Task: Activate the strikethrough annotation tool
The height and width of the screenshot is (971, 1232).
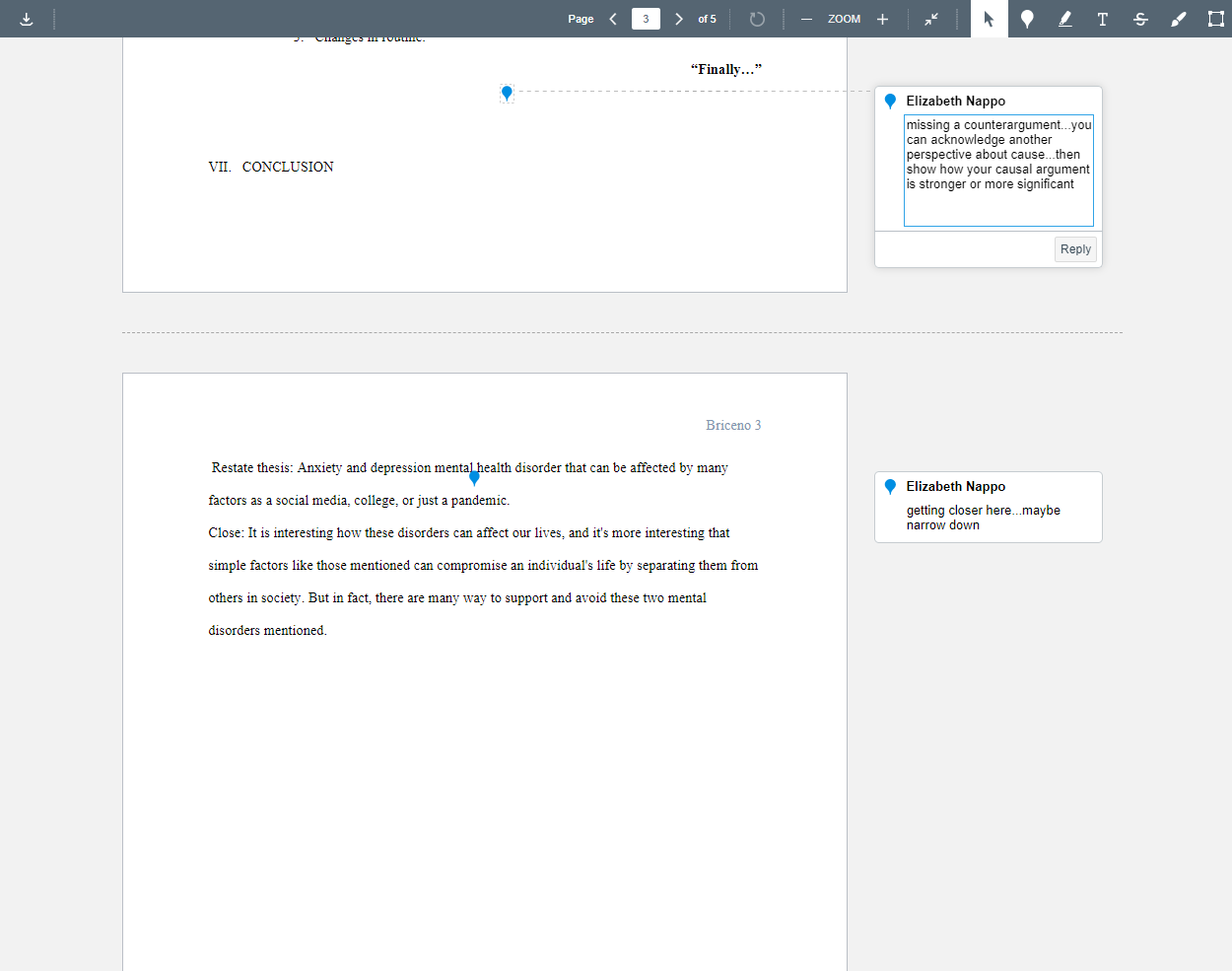Action: (1140, 19)
